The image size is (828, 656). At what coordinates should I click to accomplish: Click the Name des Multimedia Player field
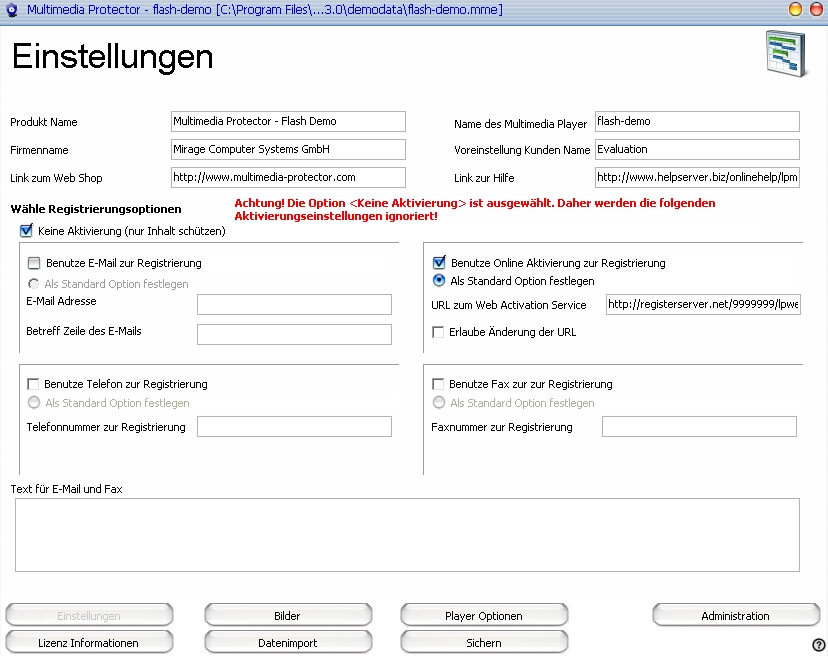697,121
